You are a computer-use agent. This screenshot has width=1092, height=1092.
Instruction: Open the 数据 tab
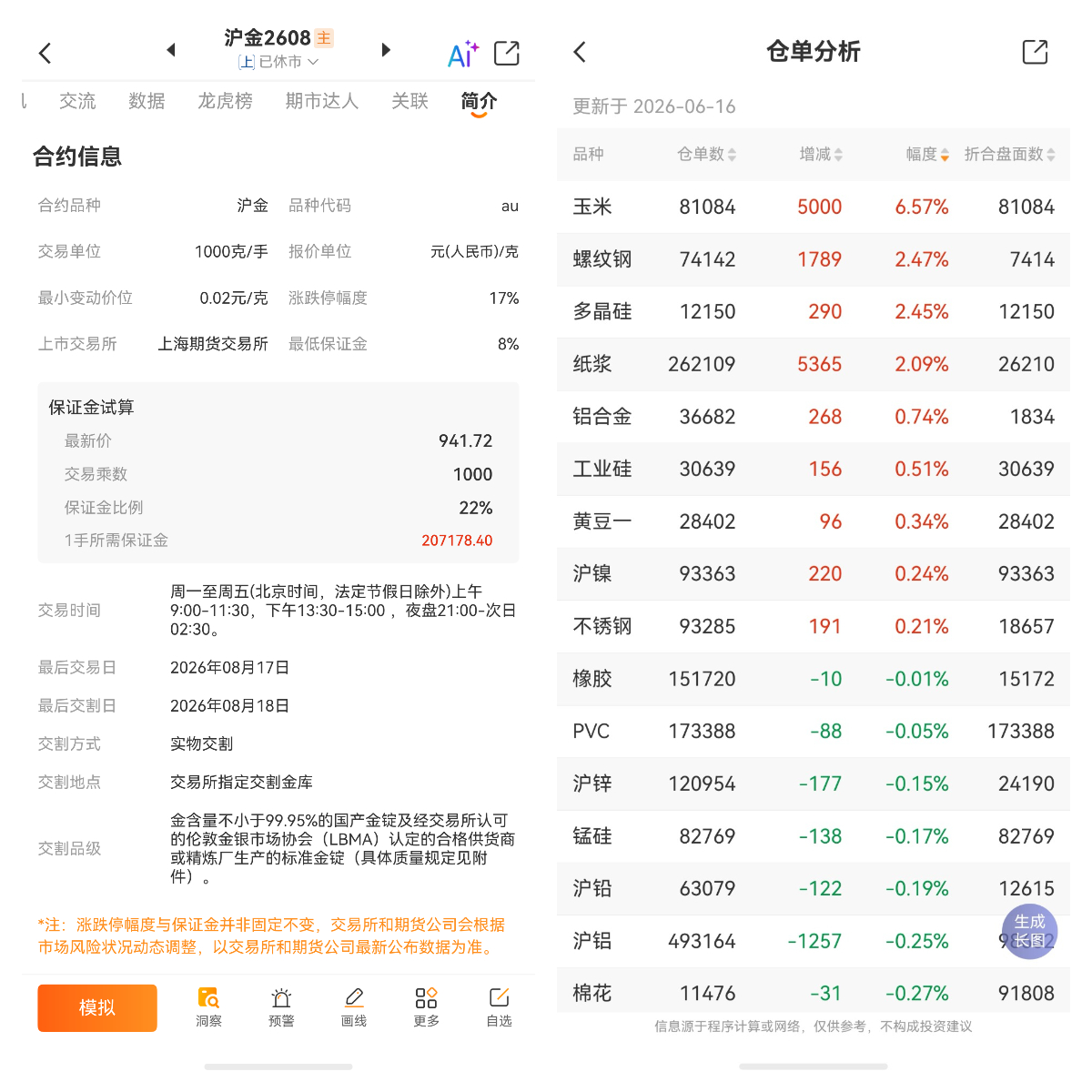click(x=147, y=101)
